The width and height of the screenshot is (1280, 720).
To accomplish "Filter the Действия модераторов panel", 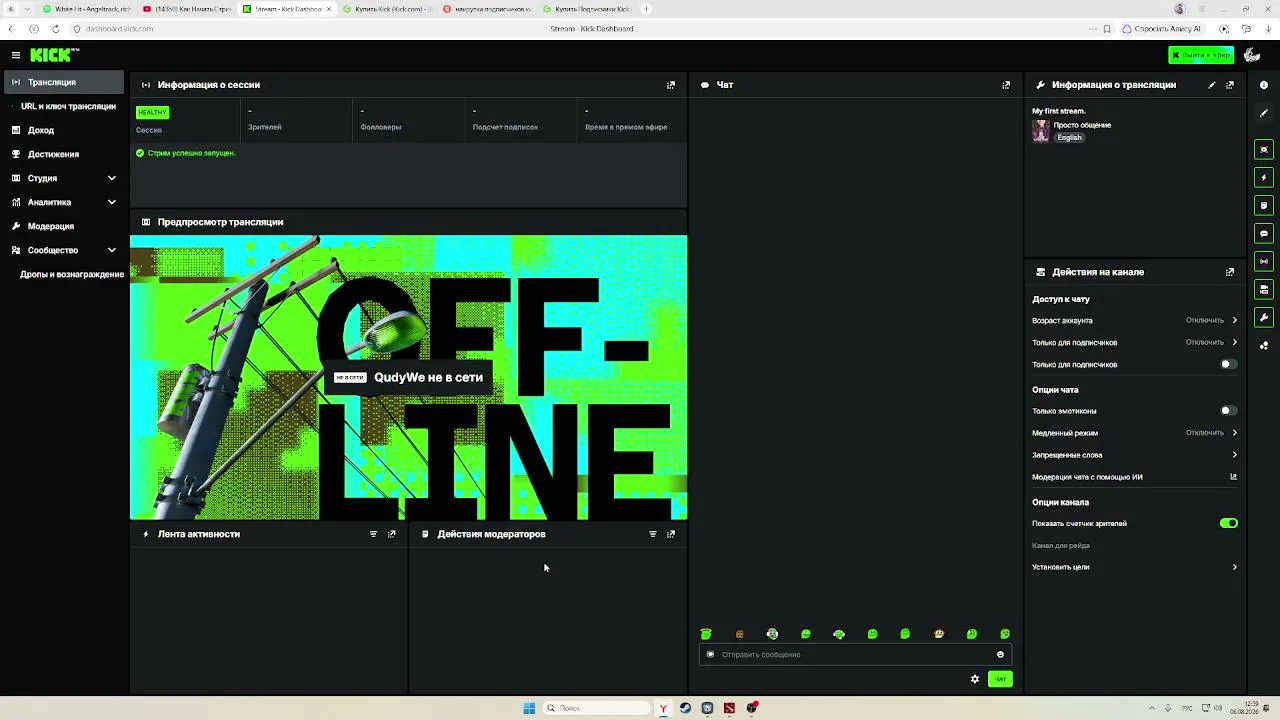I will coord(653,534).
